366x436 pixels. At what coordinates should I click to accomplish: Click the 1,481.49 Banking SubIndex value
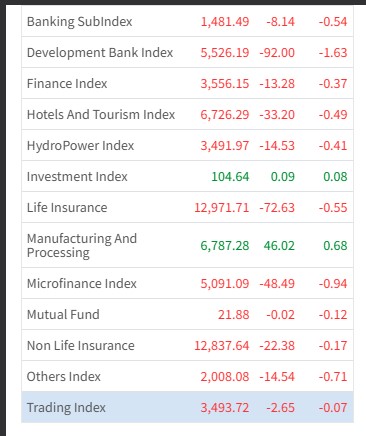coord(225,22)
